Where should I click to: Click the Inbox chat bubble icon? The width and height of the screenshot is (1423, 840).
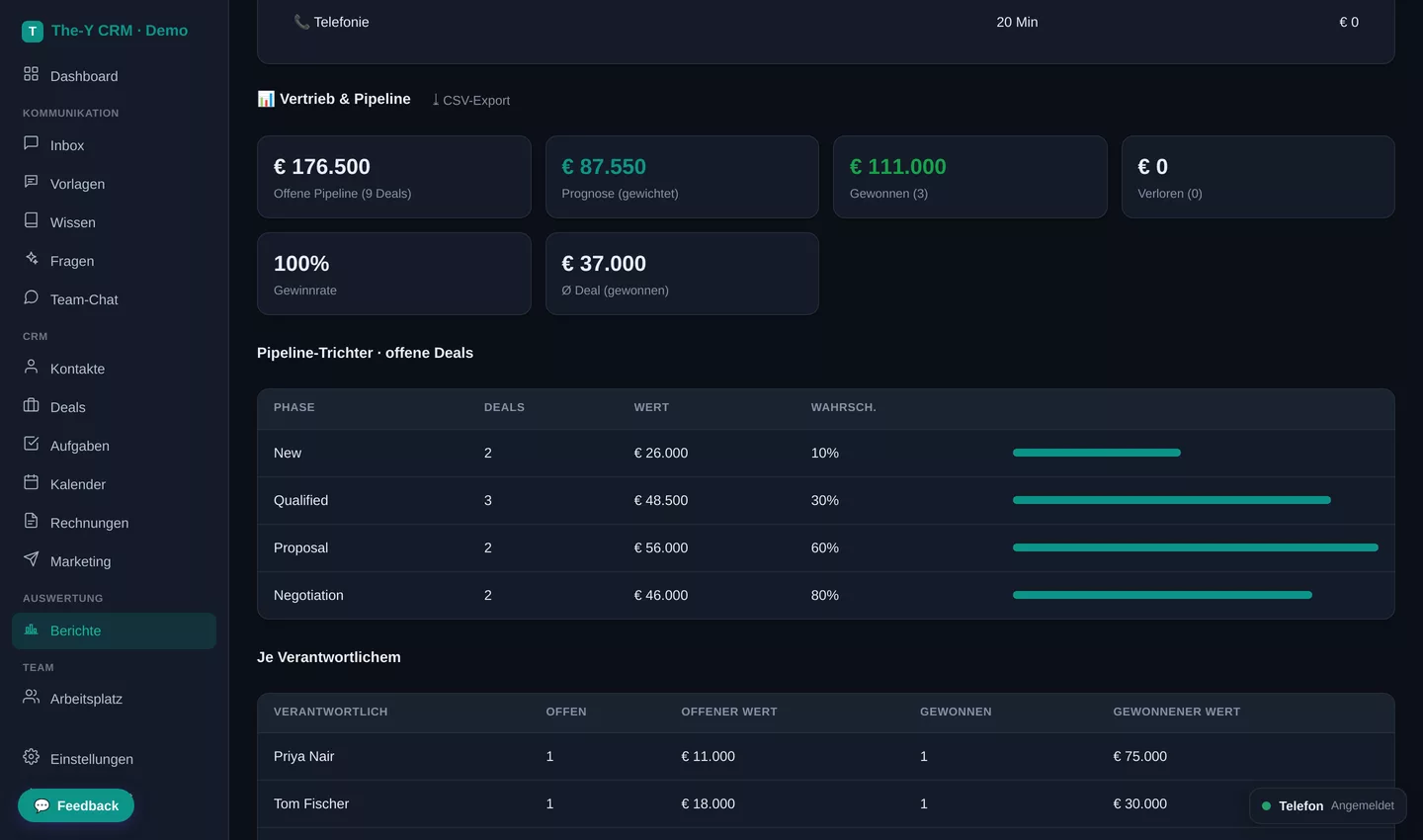pos(31,143)
